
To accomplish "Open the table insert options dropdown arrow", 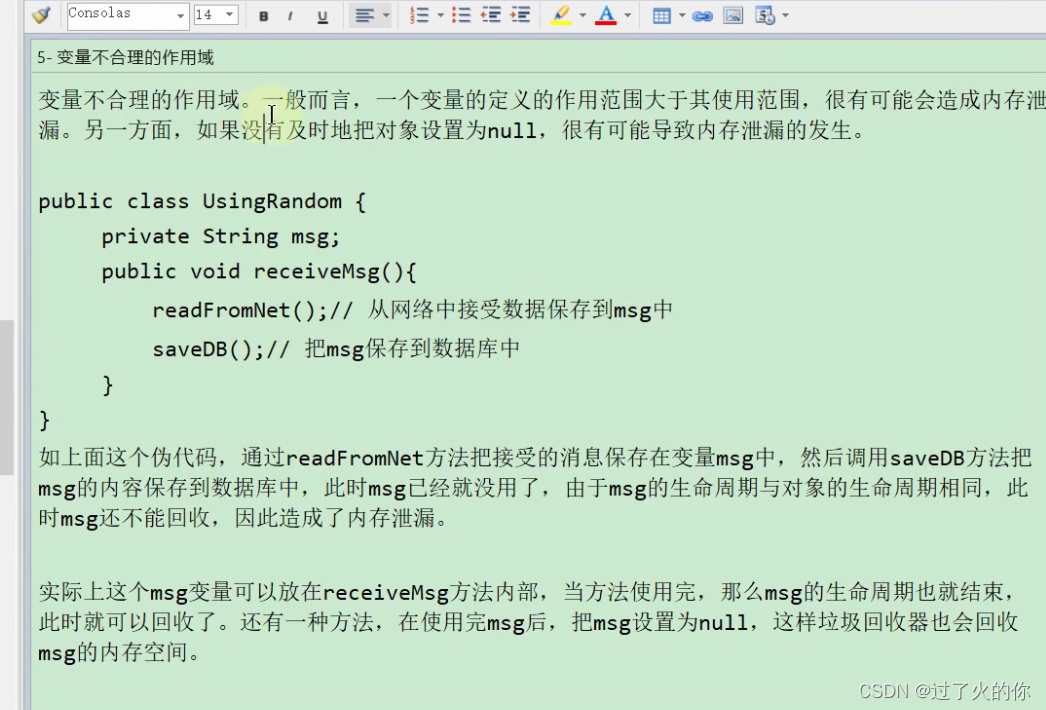I will point(681,15).
